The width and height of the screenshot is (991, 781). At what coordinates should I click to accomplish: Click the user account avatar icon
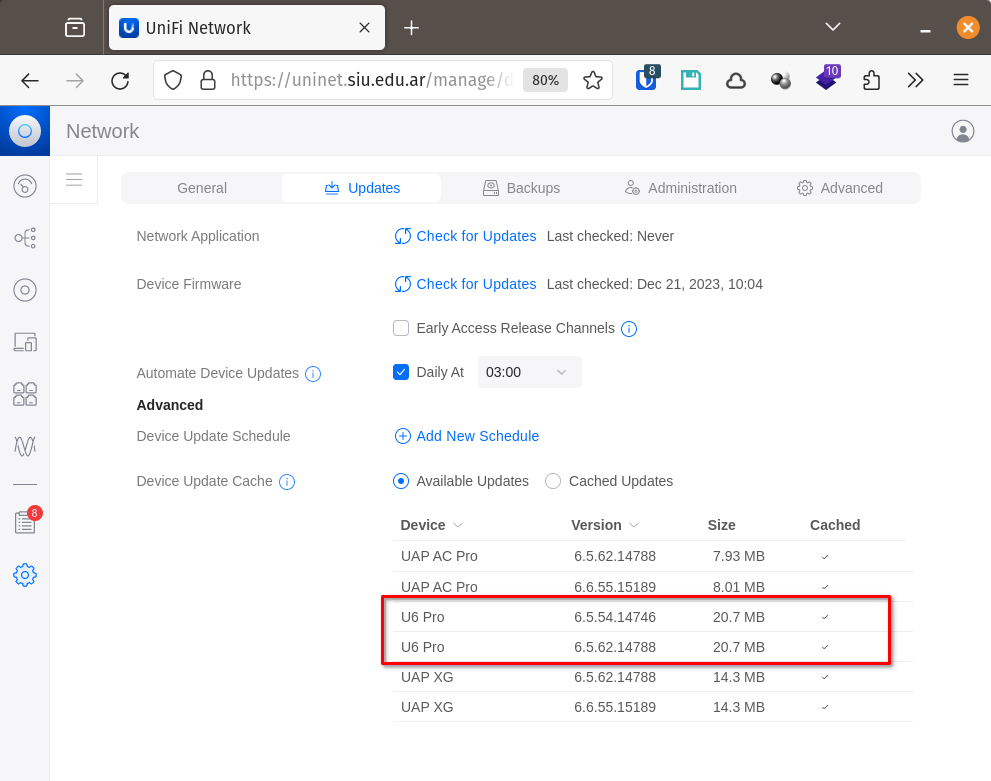(963, 131)
